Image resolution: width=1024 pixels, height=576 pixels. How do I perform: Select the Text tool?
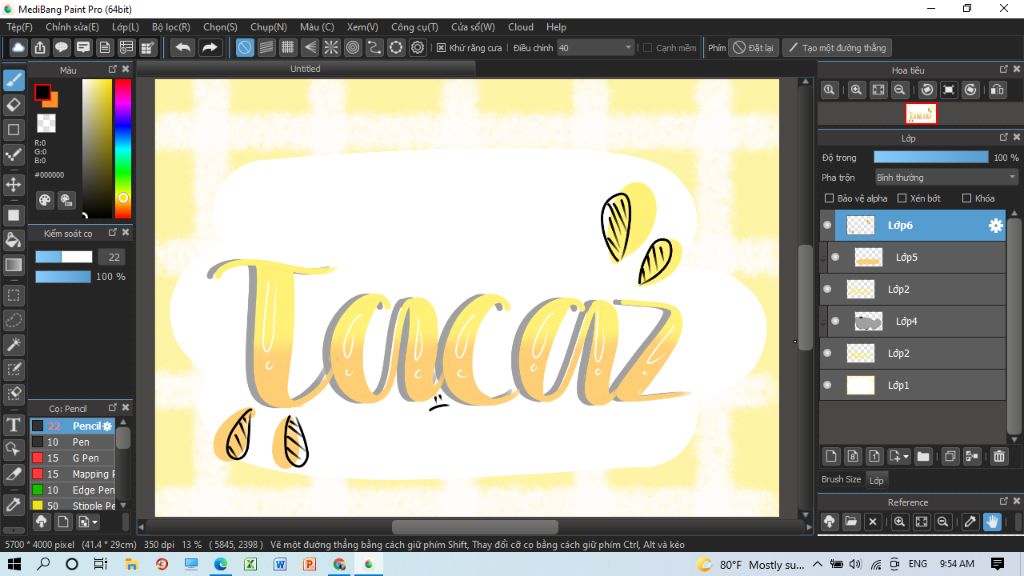(14, 425)
